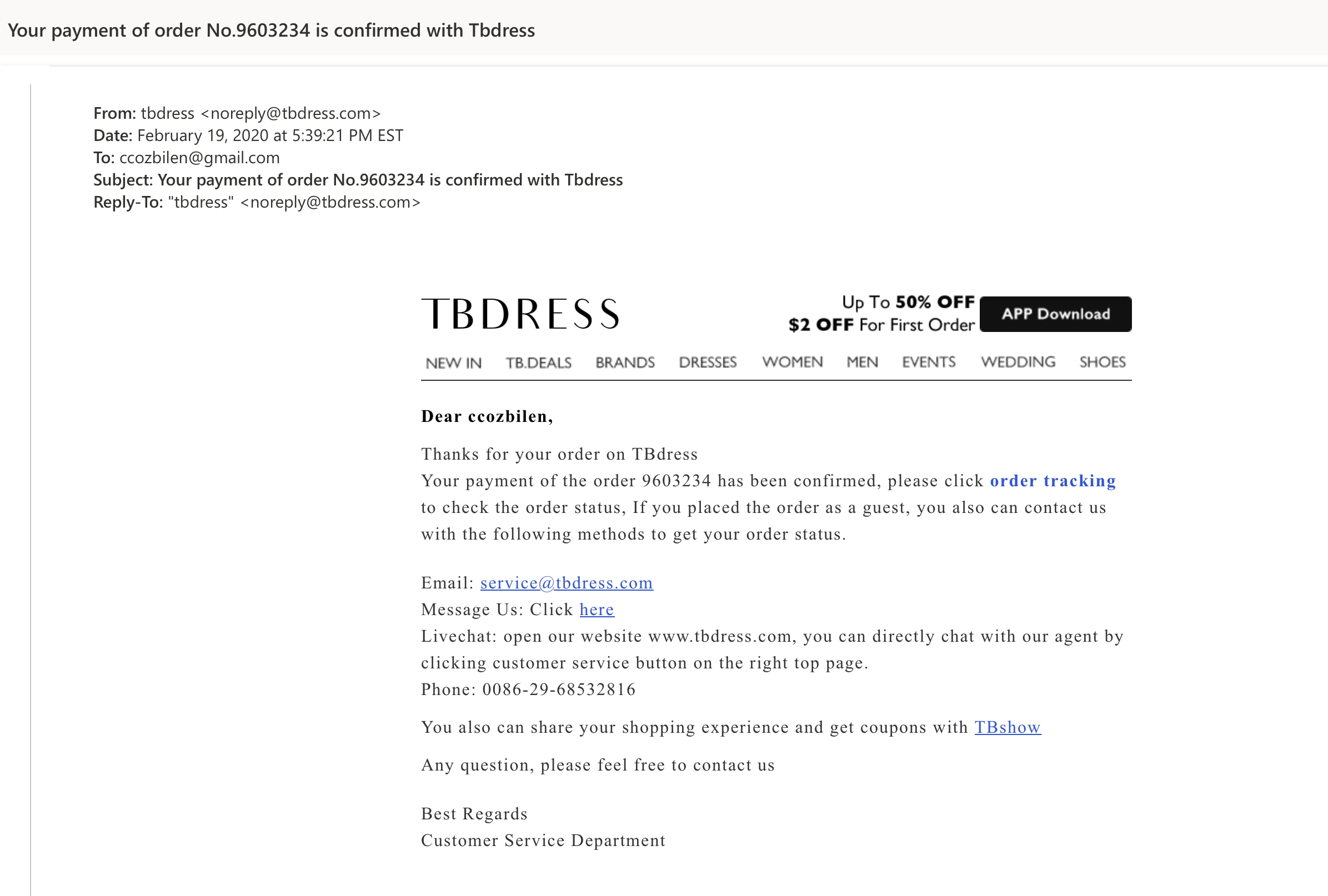The width and height of the screenshot is (1328, 896).
Task: Open the SHOES category
Action: point(1103,362)
